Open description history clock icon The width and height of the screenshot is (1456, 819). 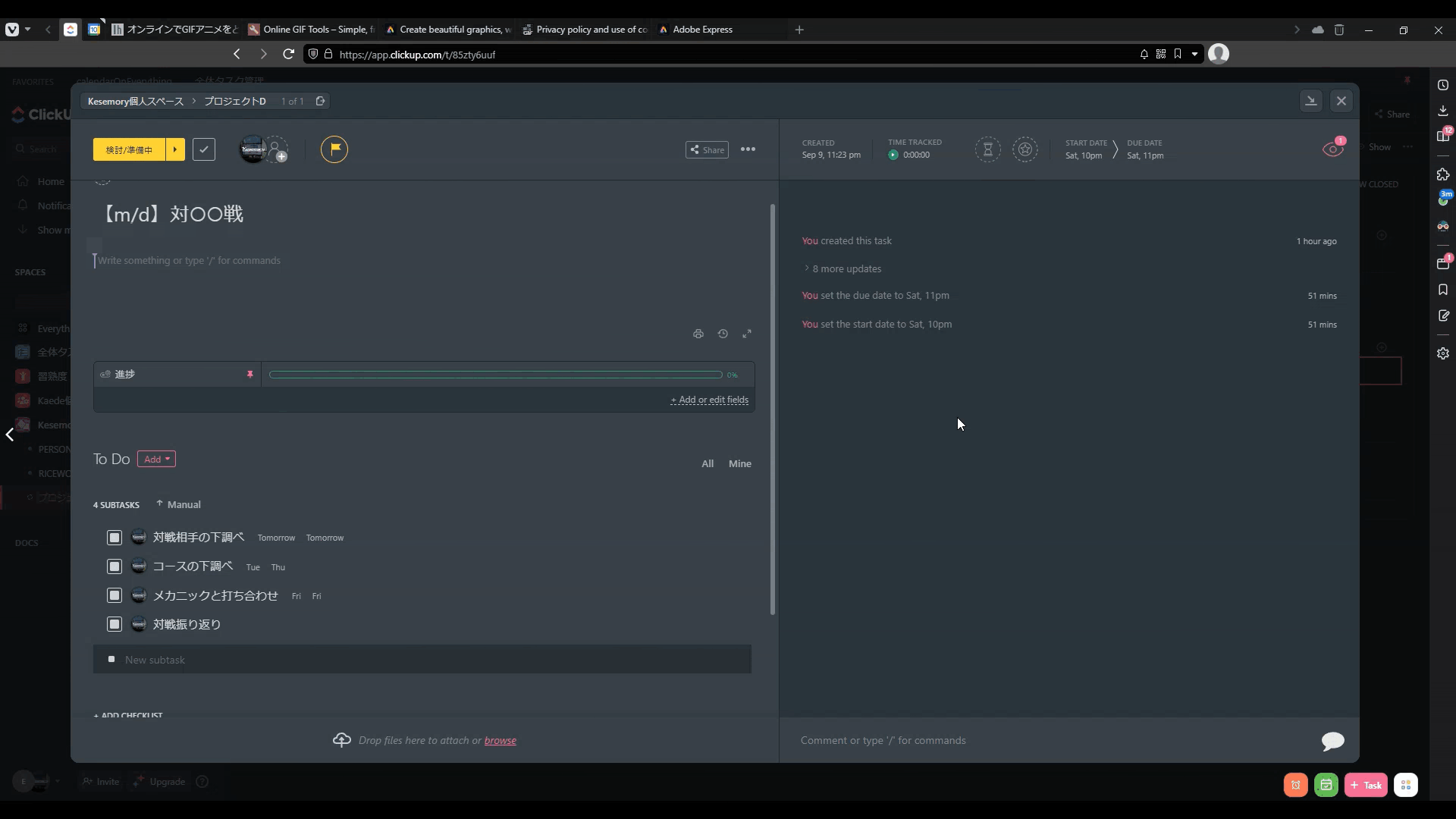(x=723, y=334)
